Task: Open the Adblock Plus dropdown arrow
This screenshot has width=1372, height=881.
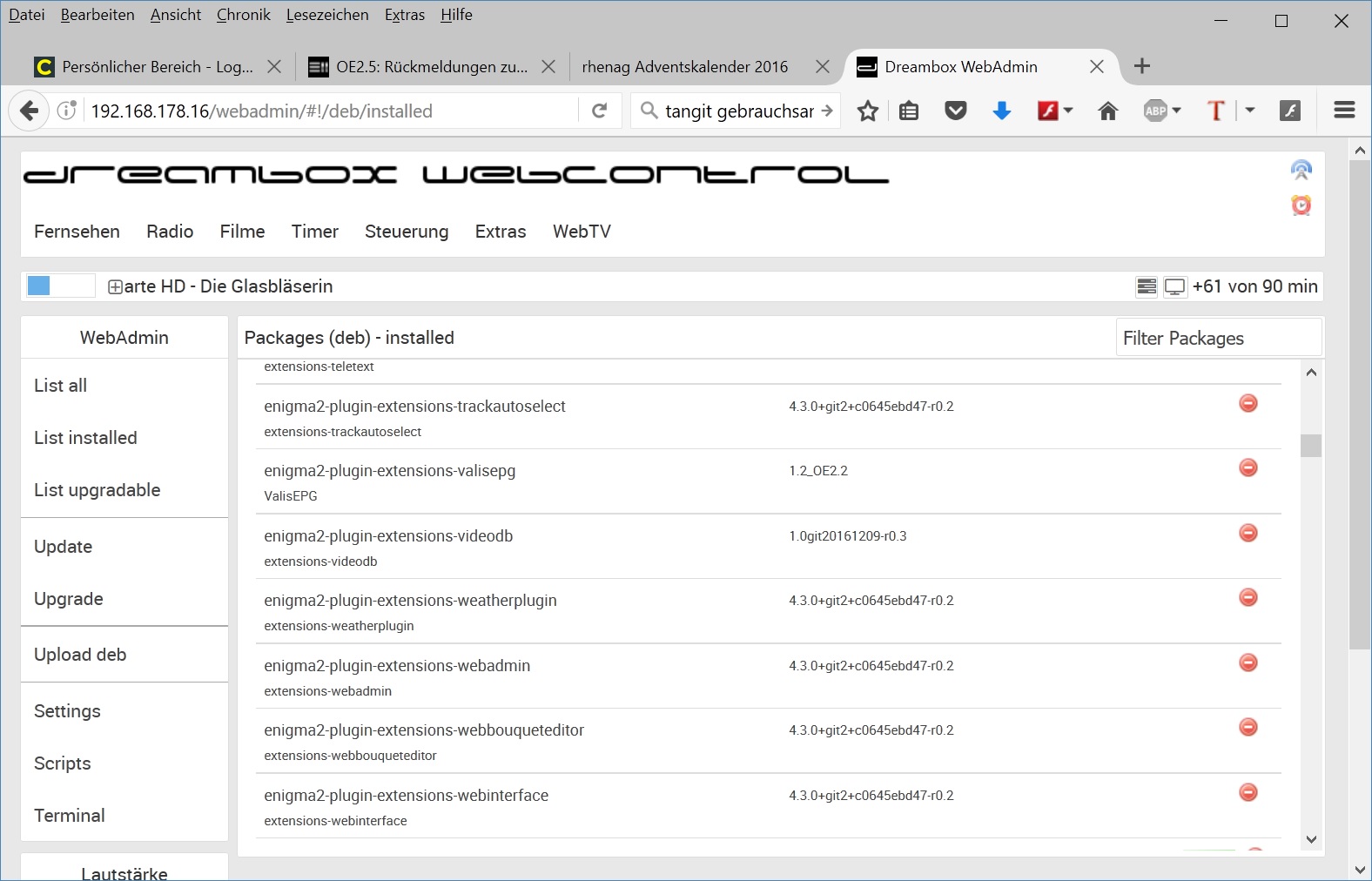Action: pos(1177,111)
